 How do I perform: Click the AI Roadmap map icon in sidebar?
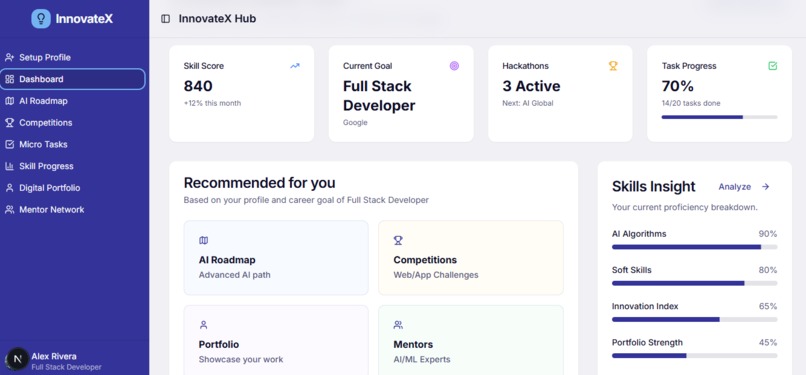pyautogui.click(x=9, y=101)
